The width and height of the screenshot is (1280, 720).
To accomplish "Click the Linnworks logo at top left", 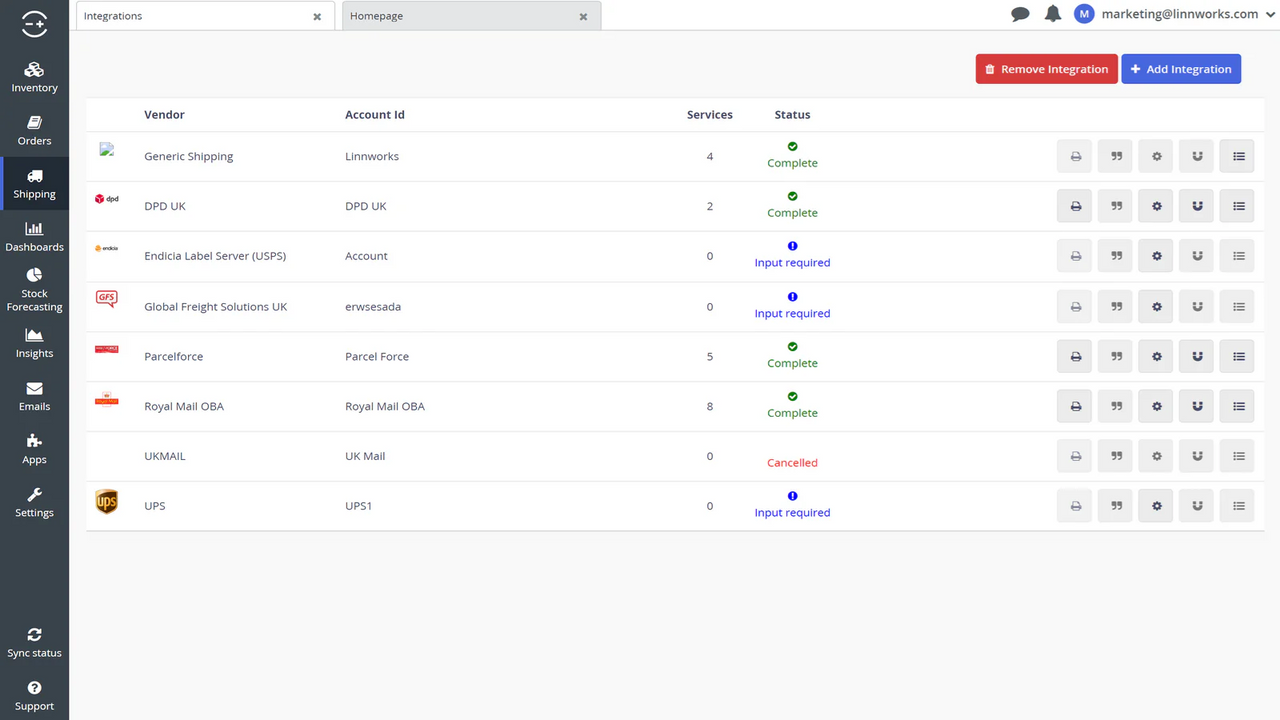I will [x=34, y=23].
